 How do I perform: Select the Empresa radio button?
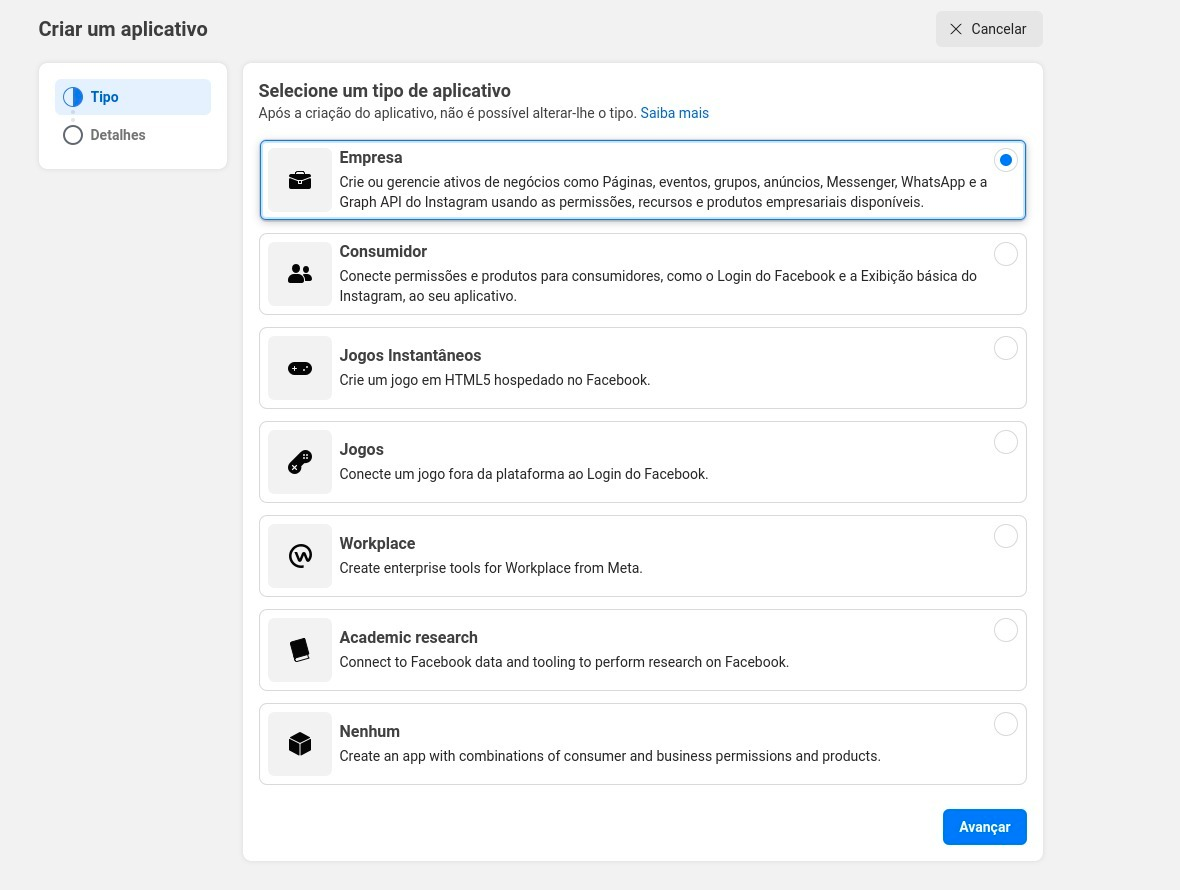[x=1005, y=160]
